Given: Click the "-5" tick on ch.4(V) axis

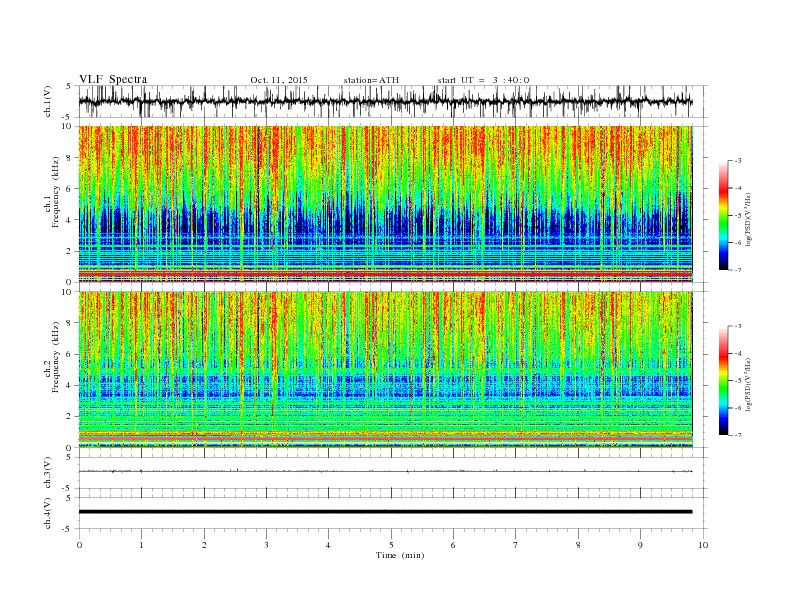Looking at the screenshot, I should click(68, 529).
